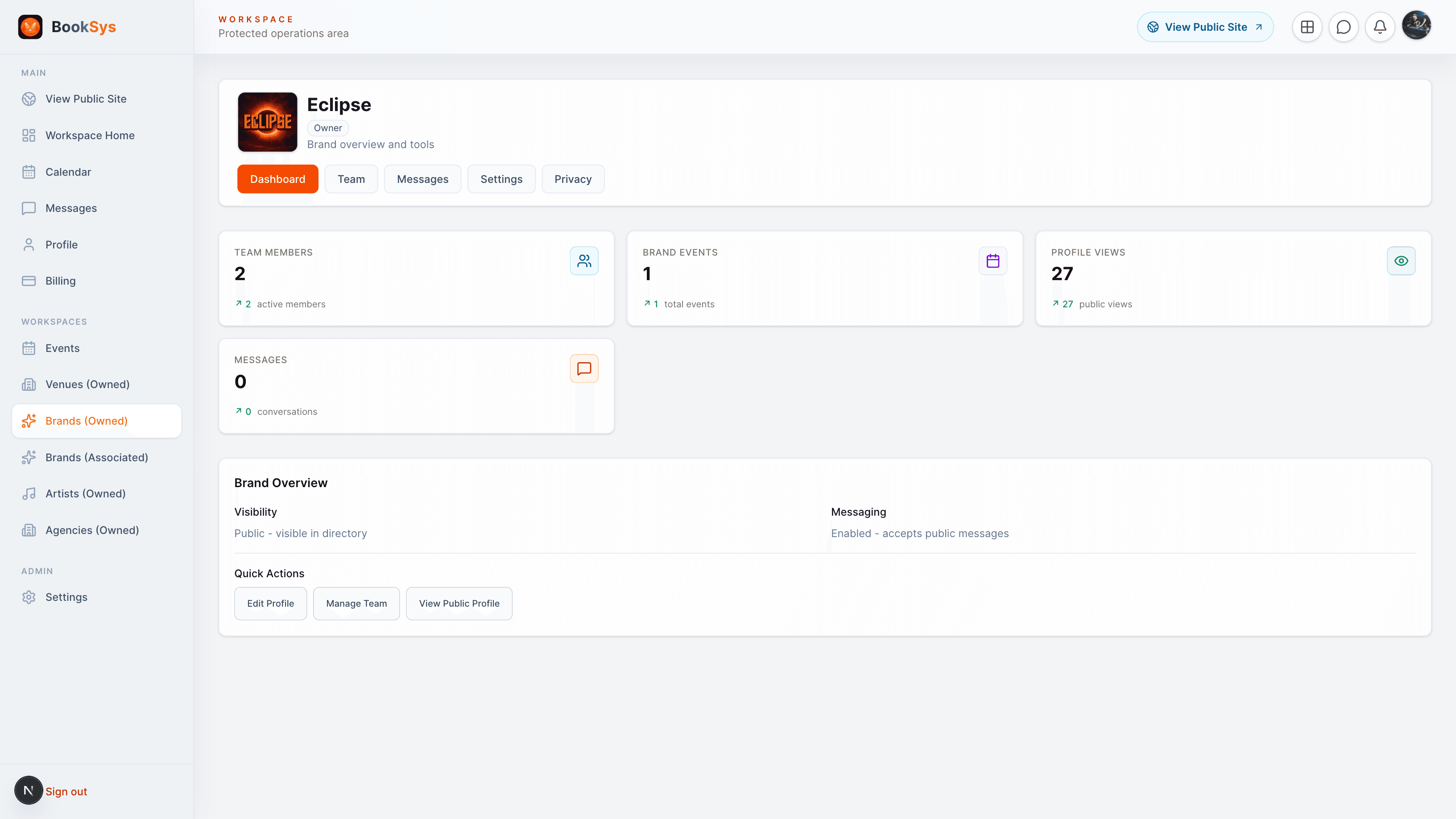1456x819 pixels.
Task: Open Agencies (Owned) workspace
Action: click(x=96, y=530)
